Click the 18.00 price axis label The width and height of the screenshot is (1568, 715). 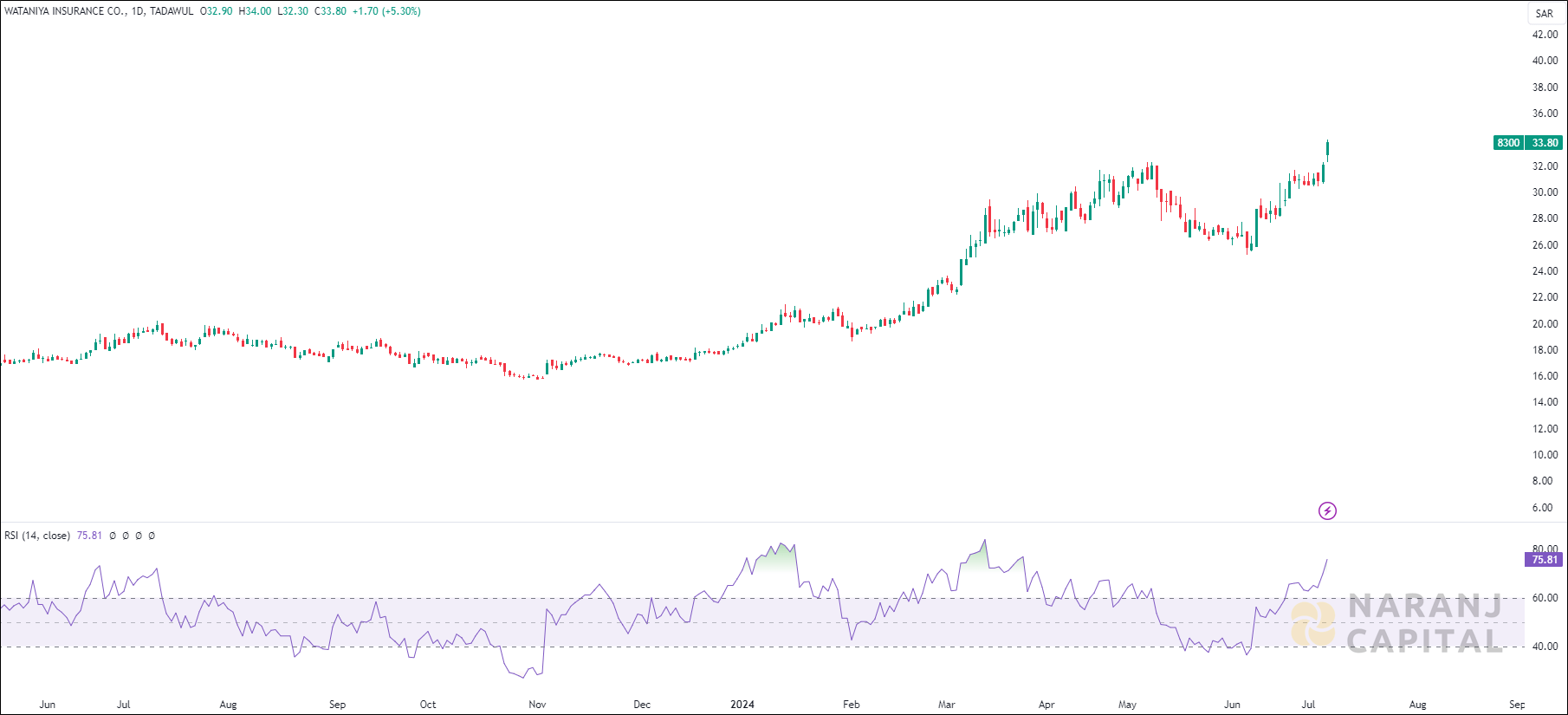click(x=1545, y=350)
